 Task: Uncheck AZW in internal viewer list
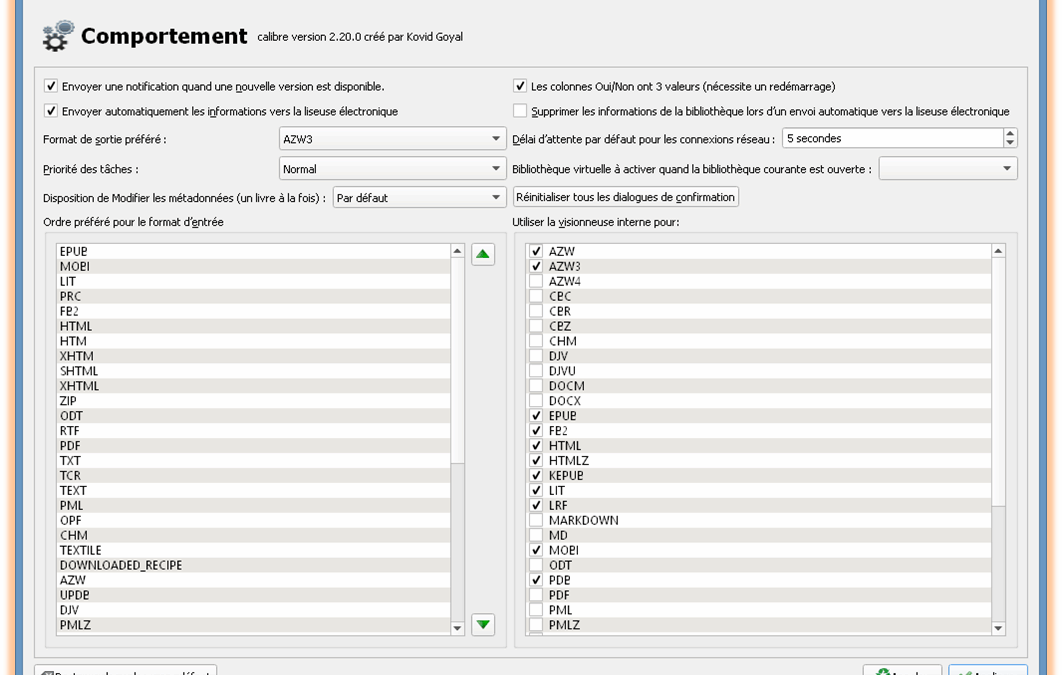click(536, 251)
